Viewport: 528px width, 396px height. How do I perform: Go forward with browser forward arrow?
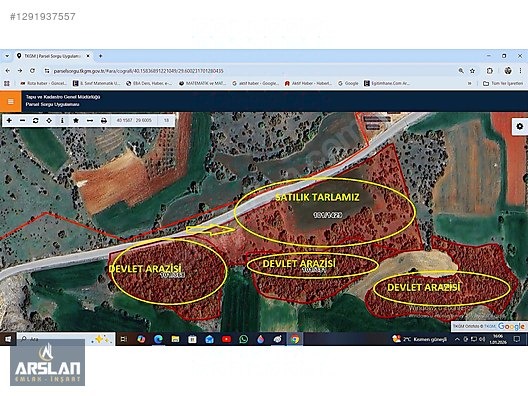pyautogui.click(x=20, y=71)
